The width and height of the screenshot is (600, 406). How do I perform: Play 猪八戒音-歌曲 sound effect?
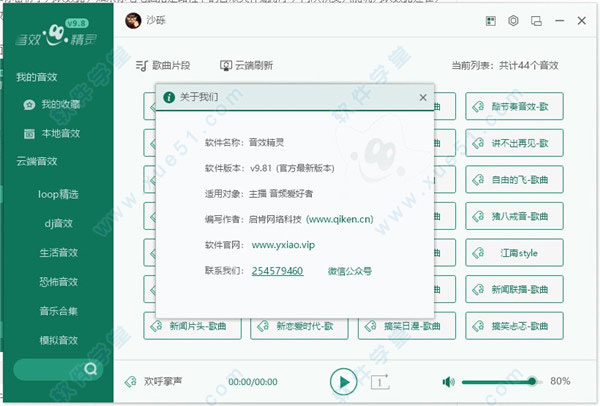tap(514, 216)
